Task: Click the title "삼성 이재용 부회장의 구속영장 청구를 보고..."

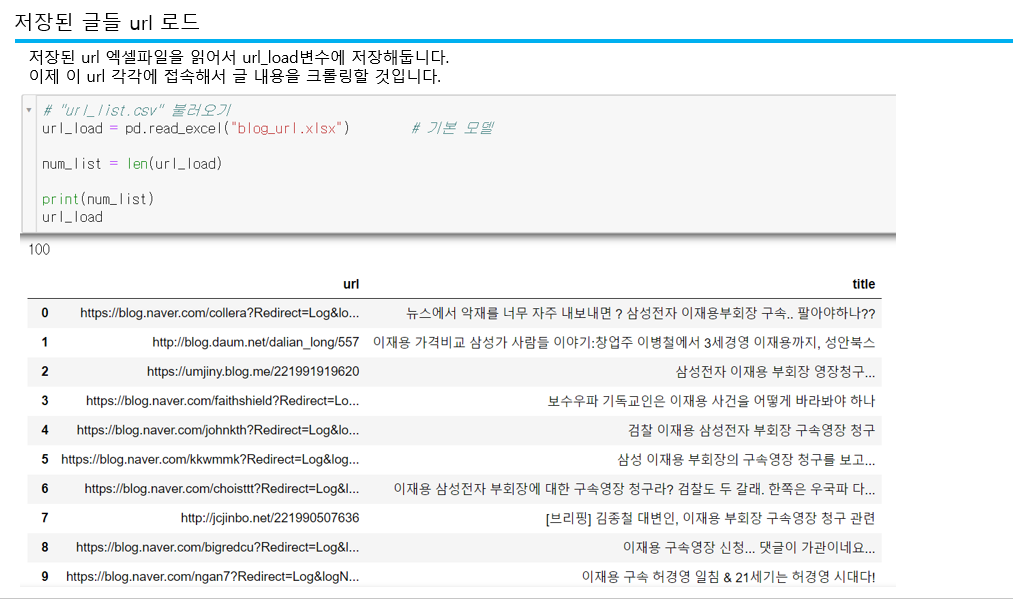Action: [x=746, y=459]
